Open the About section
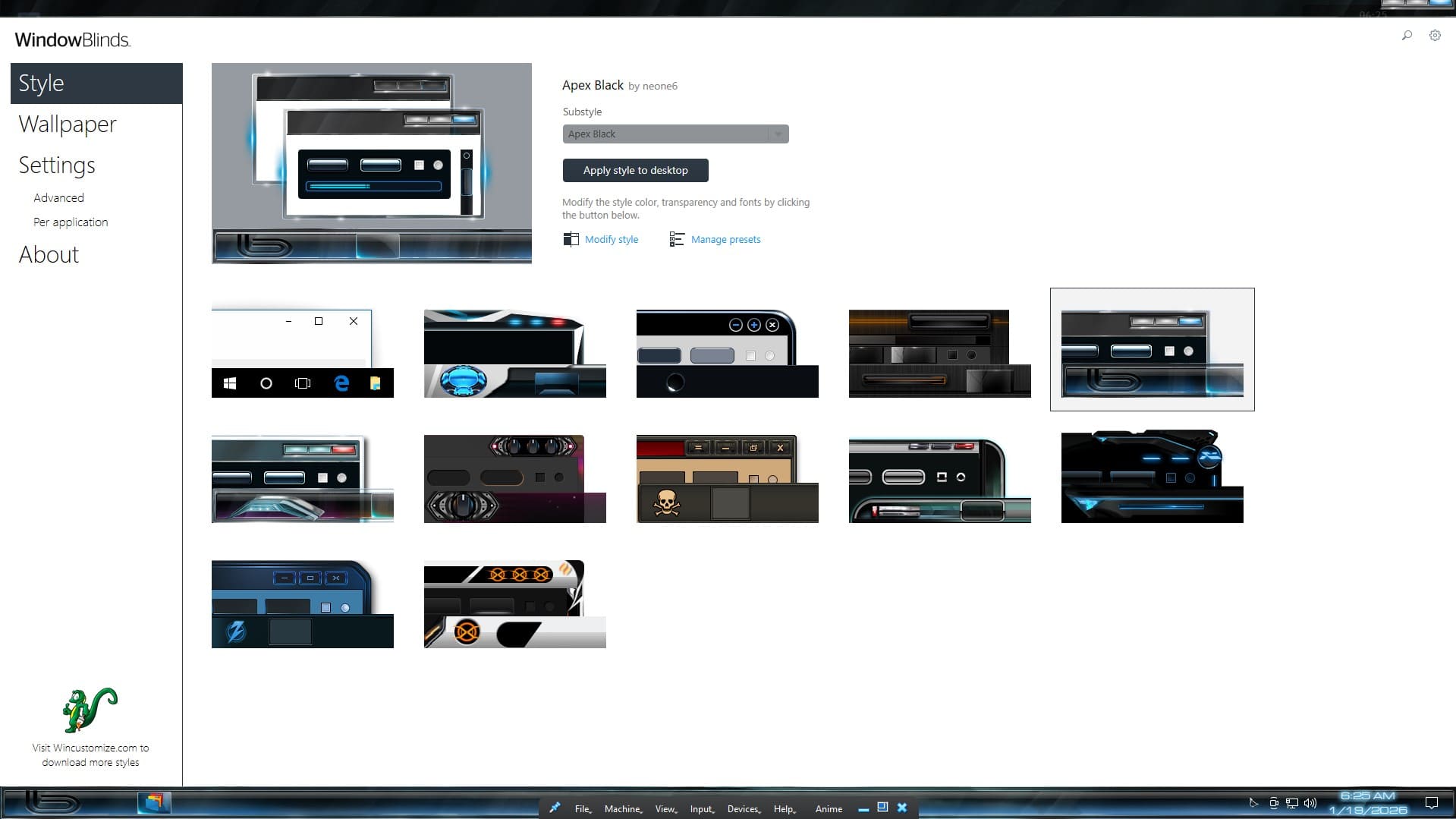 (49, 254)
